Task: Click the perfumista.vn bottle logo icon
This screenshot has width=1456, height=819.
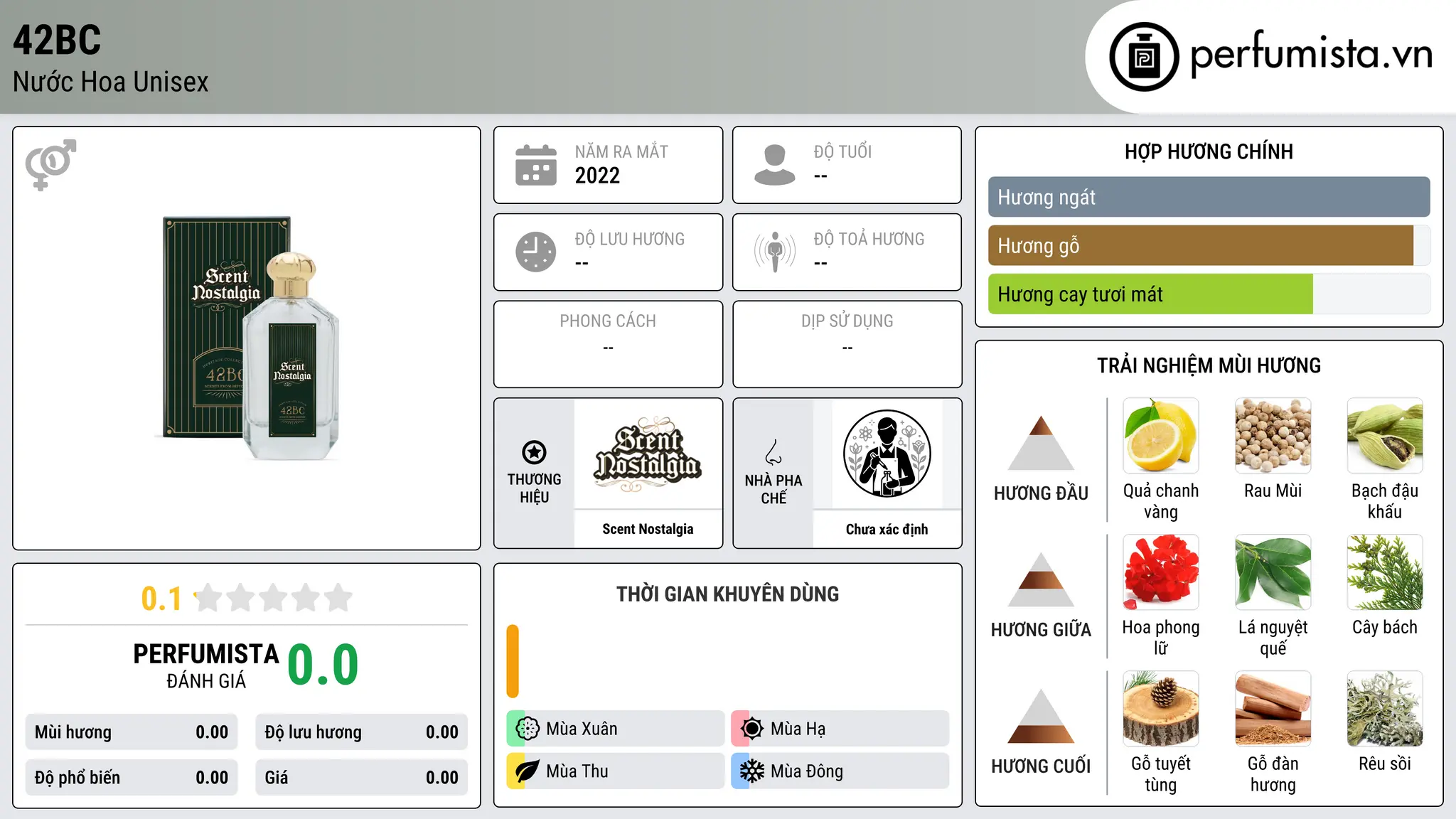Action: point(1144,57)
